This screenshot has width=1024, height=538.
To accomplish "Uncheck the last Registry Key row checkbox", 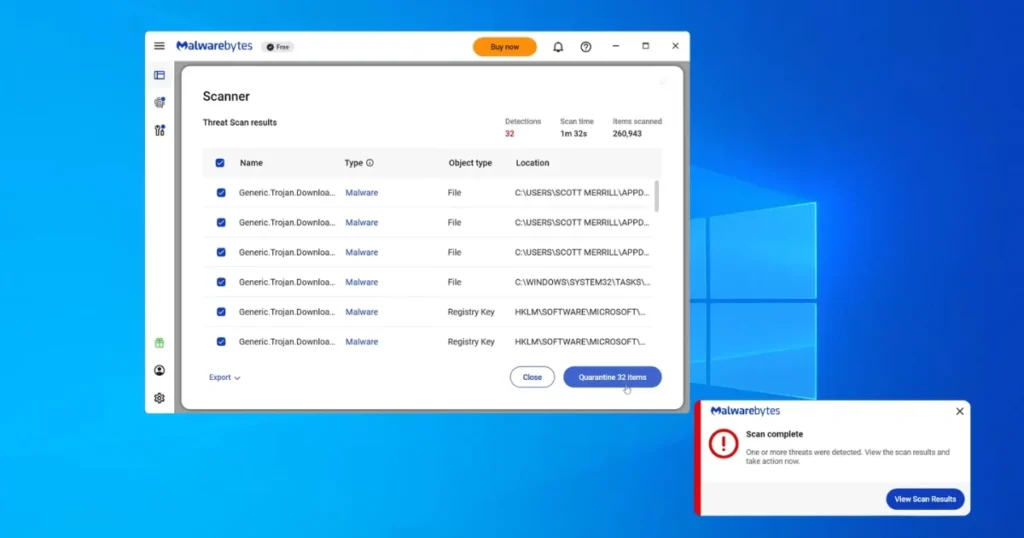I will [x=221, y=341].
